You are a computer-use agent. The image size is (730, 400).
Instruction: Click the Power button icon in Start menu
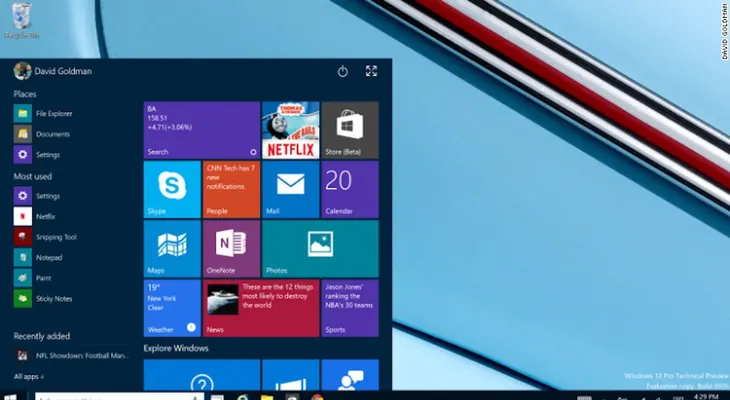343,71
